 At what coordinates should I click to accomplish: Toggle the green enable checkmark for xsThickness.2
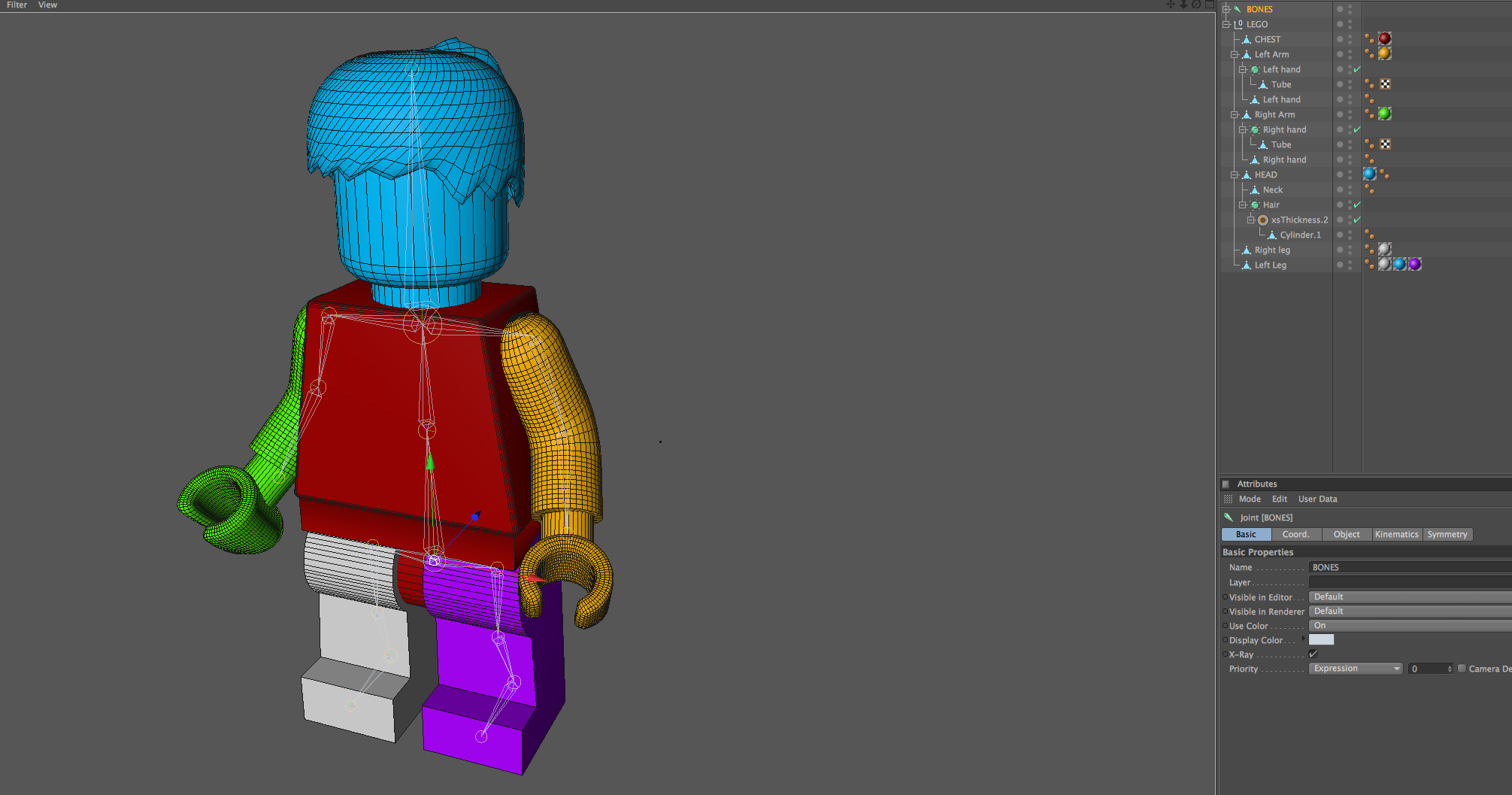pos(1357,220)
